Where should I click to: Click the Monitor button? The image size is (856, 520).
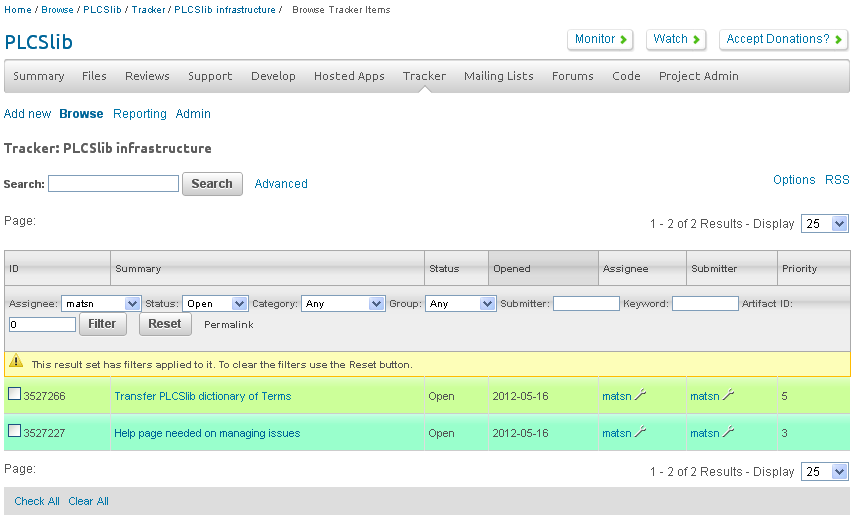(x=600, y=39)
